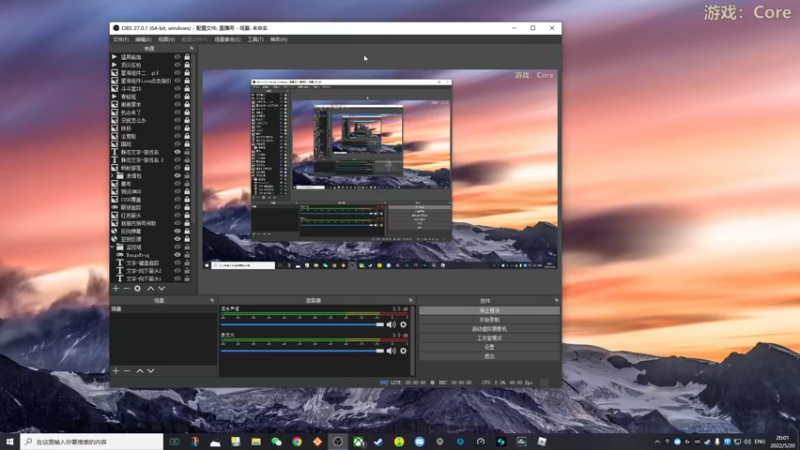Open 帮助(H) menu
Image resolution: width=800 pixels, height=450 pixels.
279,39
